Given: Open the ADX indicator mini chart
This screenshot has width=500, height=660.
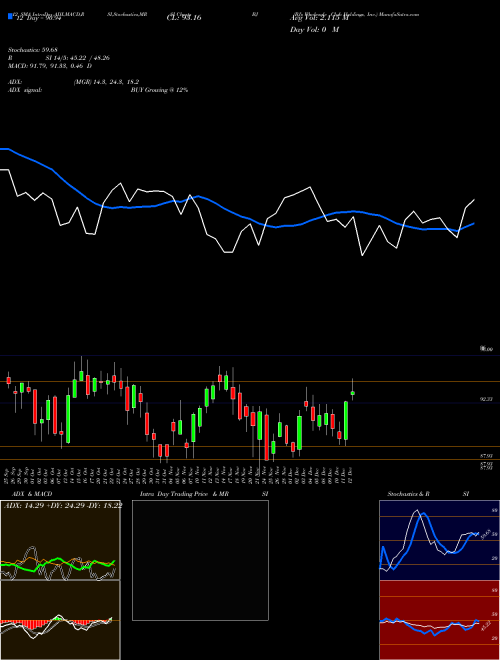Looking at the screenshot, I should pos(60,540).
